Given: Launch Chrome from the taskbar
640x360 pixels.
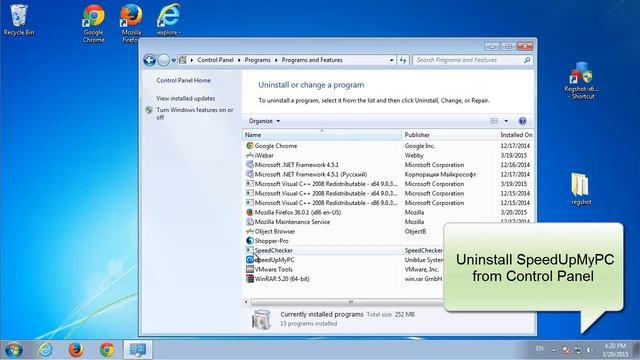Looking at the screenshot, I should (x=107, y=350).
